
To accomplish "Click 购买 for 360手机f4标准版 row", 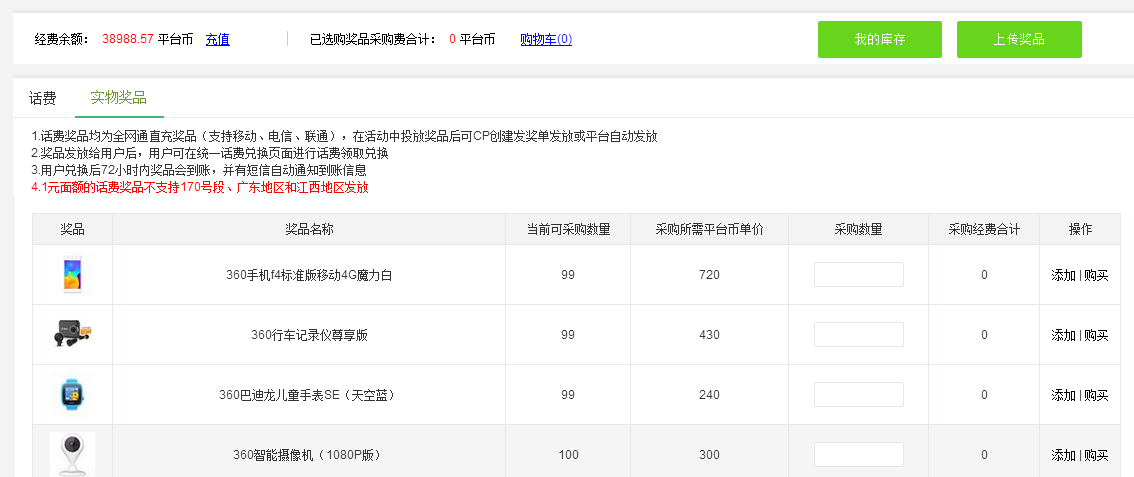I will (x=1096, y=275).
